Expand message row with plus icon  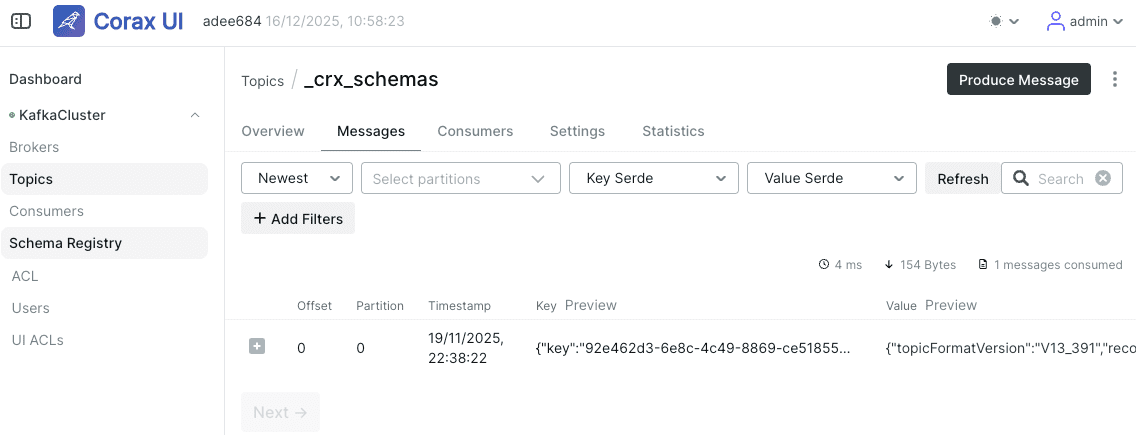click(x=256, y=347)
